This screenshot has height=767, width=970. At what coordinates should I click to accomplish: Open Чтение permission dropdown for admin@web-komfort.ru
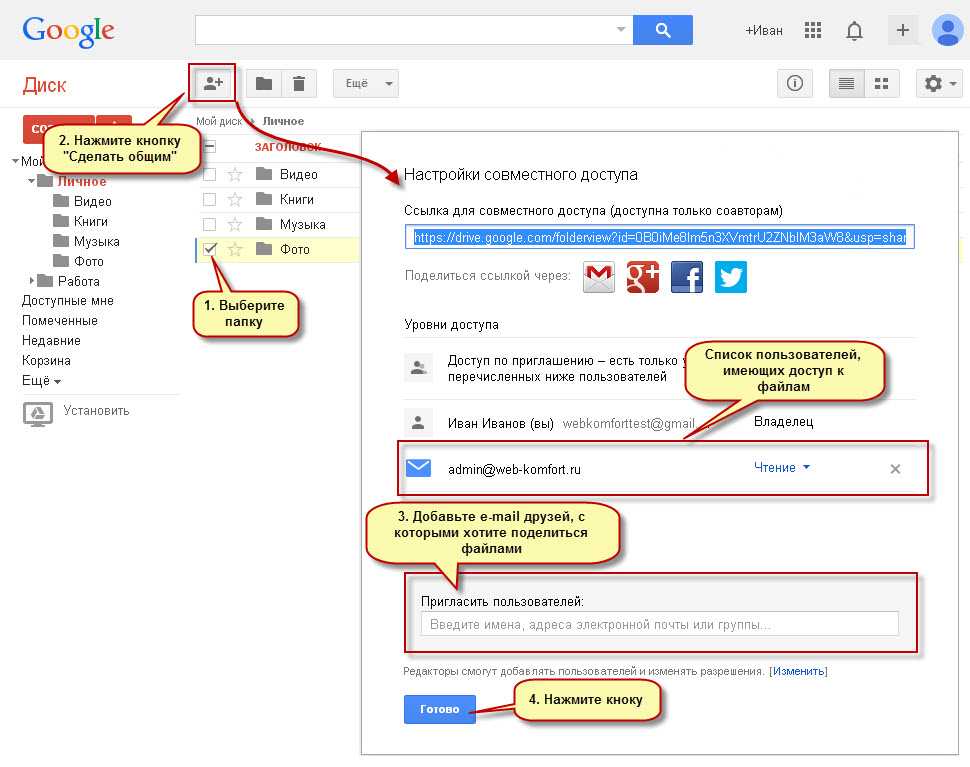(781, 468)
